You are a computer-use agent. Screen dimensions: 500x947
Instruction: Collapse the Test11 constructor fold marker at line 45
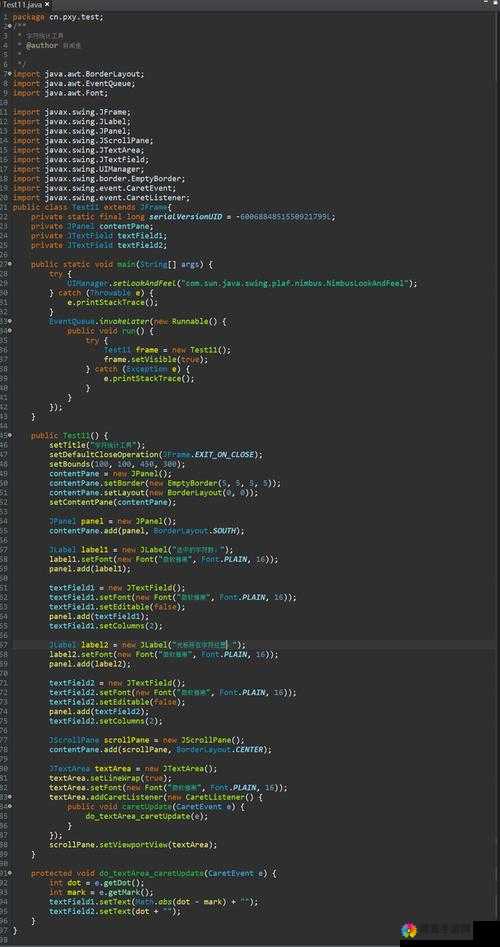click(x=10, y=435)
